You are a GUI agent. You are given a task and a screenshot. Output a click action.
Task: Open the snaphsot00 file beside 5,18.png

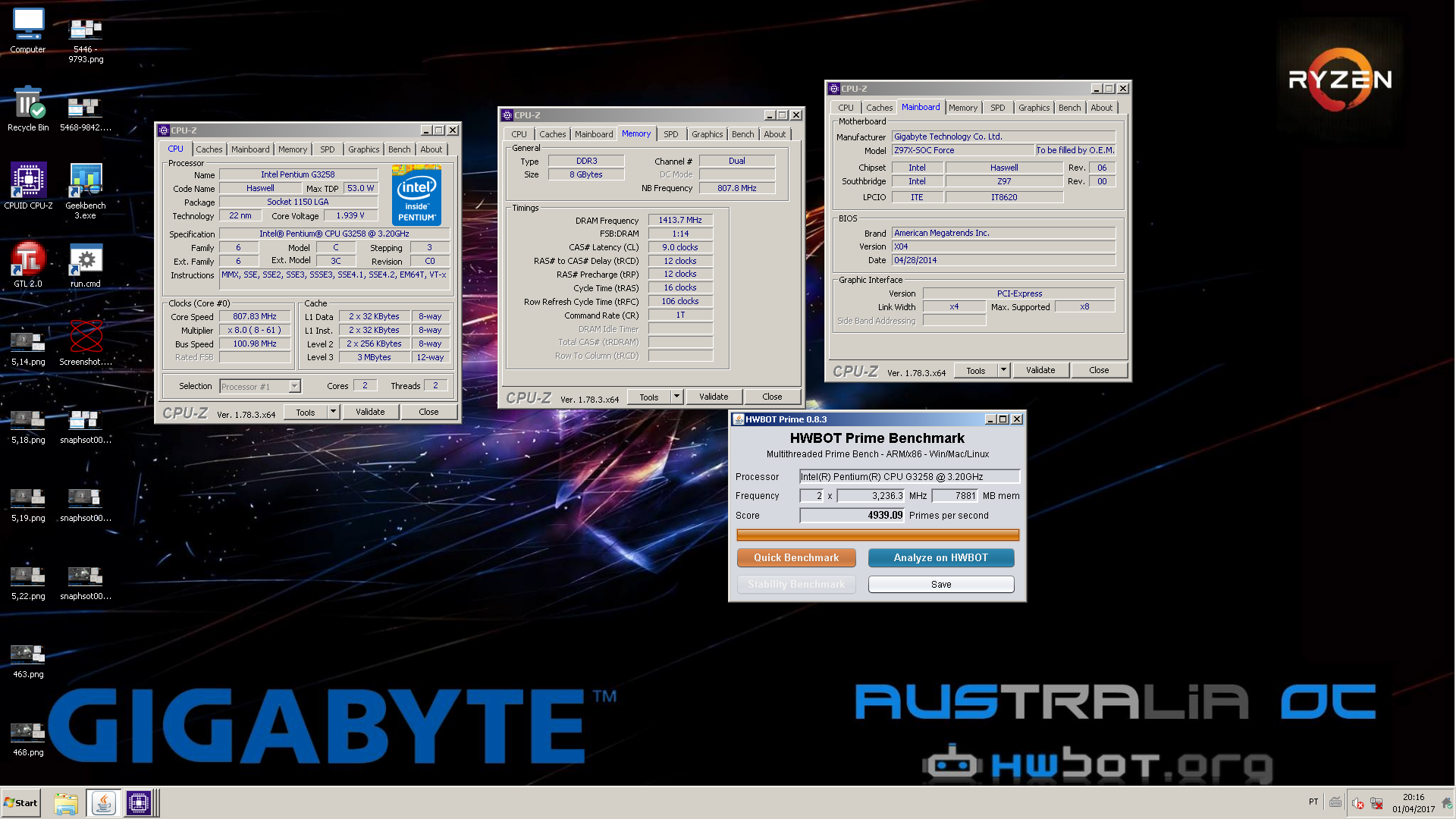(86, 427)
